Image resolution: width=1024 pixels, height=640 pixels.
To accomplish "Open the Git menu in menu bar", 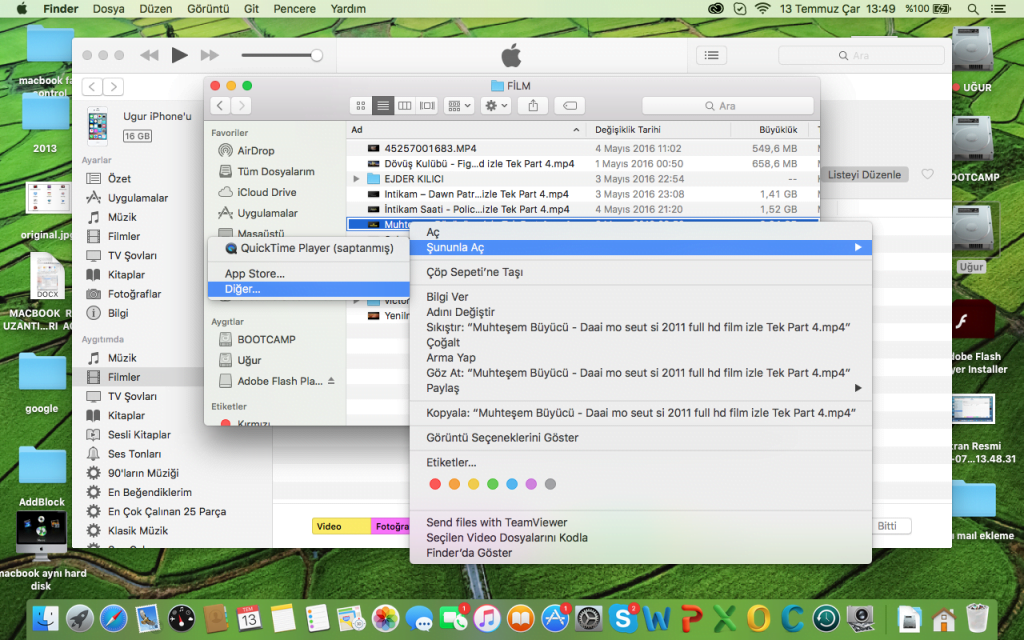I will 251,8.
